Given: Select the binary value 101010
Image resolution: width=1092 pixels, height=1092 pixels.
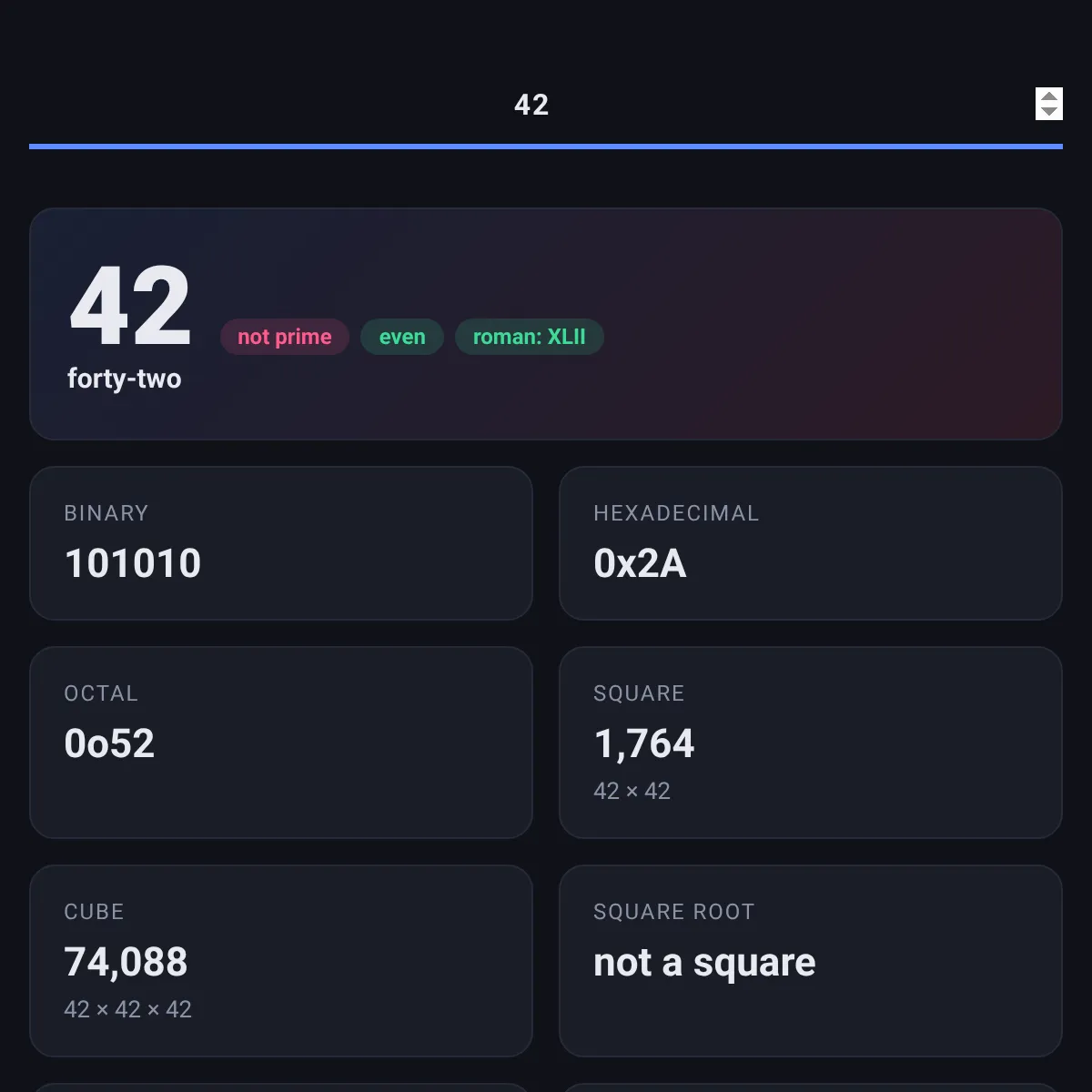Looking at the screenshot, I should point(133,563).
